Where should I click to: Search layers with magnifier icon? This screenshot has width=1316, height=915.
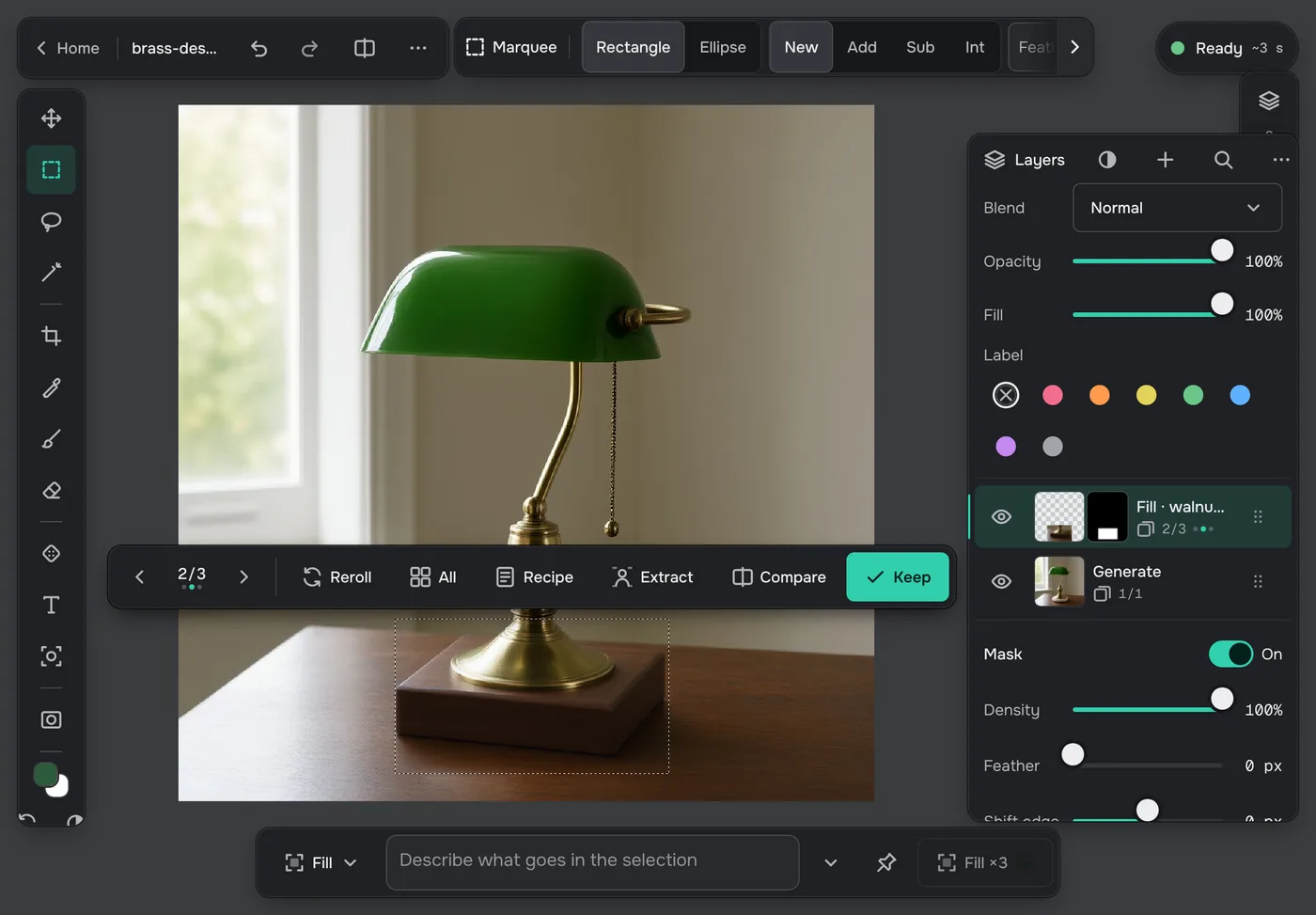[1223, 160]
